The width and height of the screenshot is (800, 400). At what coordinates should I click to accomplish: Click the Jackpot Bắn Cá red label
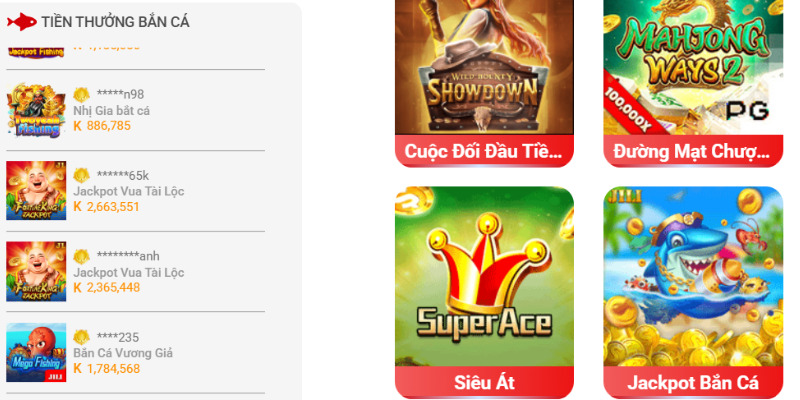(693, 382)
